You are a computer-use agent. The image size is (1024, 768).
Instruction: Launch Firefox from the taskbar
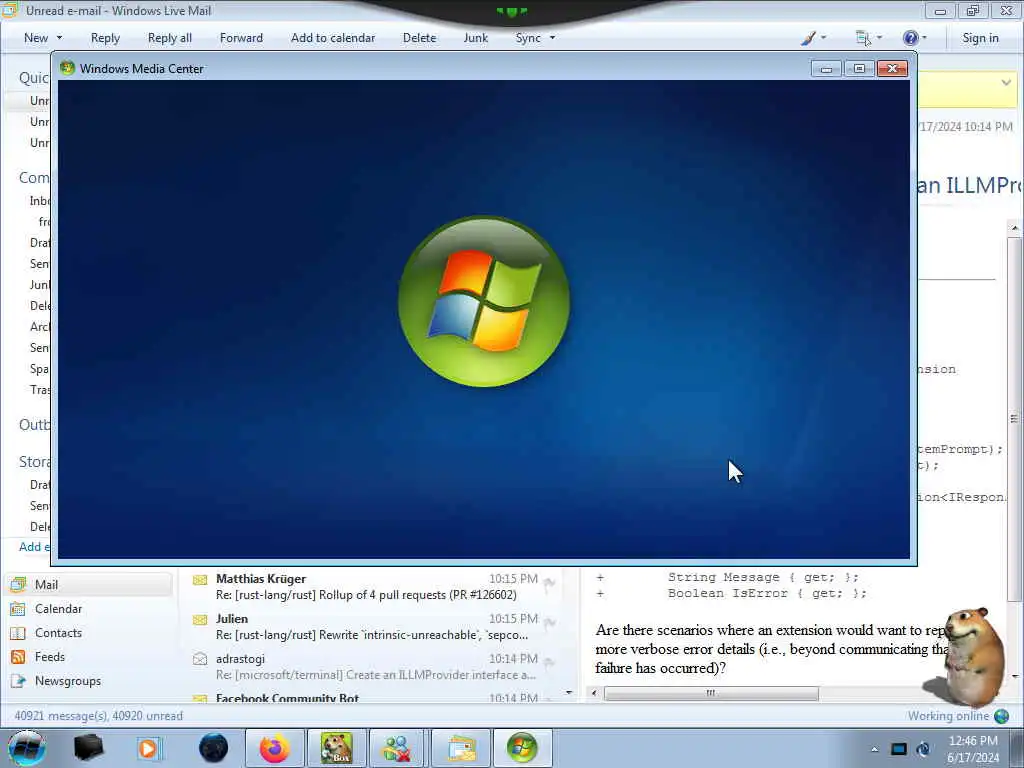click(274, 748)
